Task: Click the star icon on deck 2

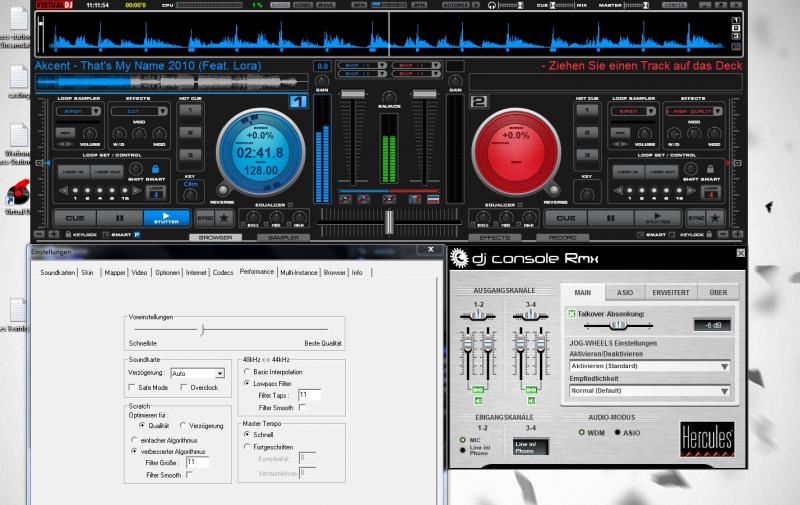Action: coord(715,218)
